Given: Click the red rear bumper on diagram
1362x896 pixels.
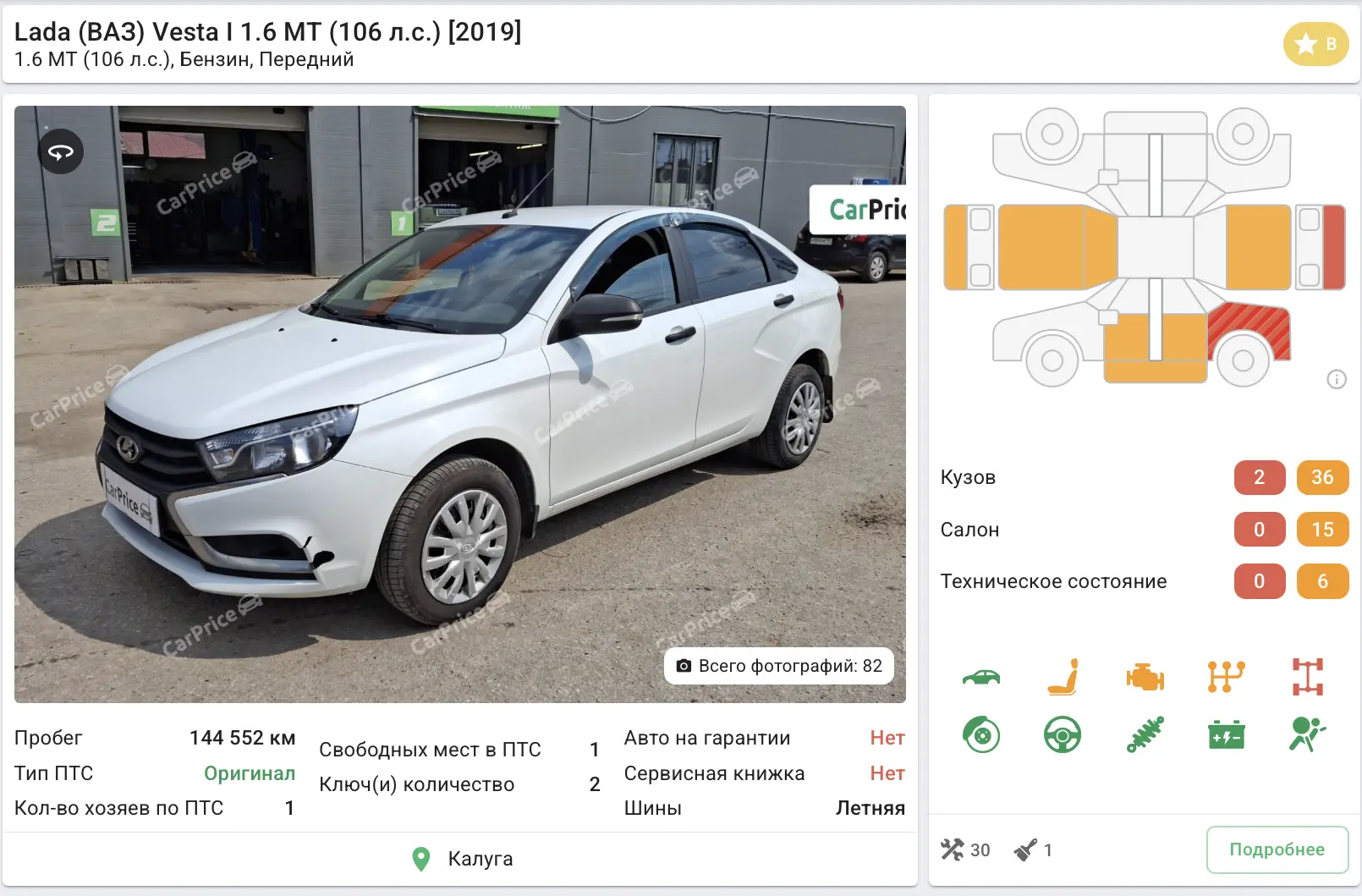Looking at the screenshot, I should pos(1334,247).
